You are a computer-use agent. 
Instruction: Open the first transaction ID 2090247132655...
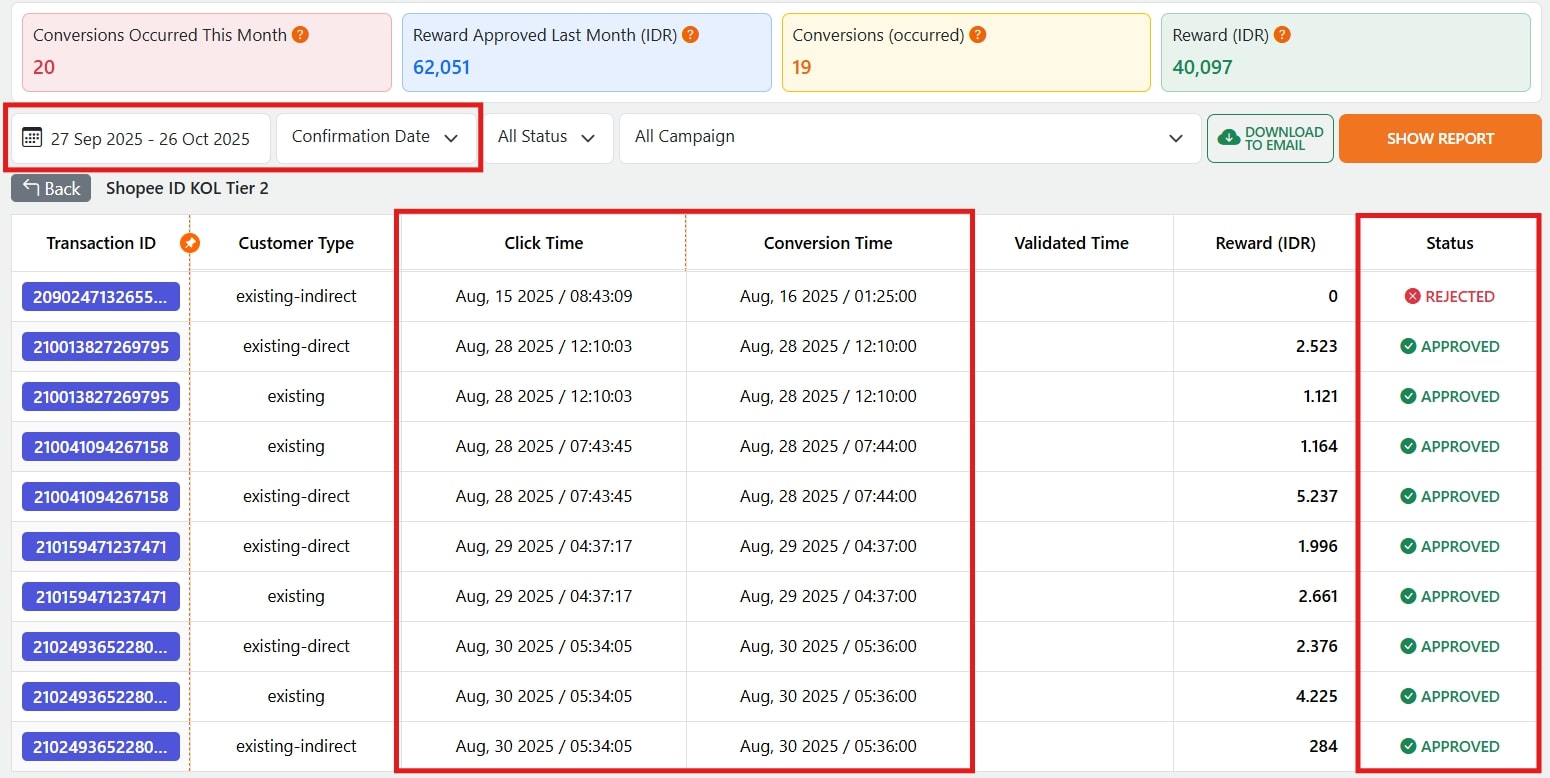coord(101,296)
